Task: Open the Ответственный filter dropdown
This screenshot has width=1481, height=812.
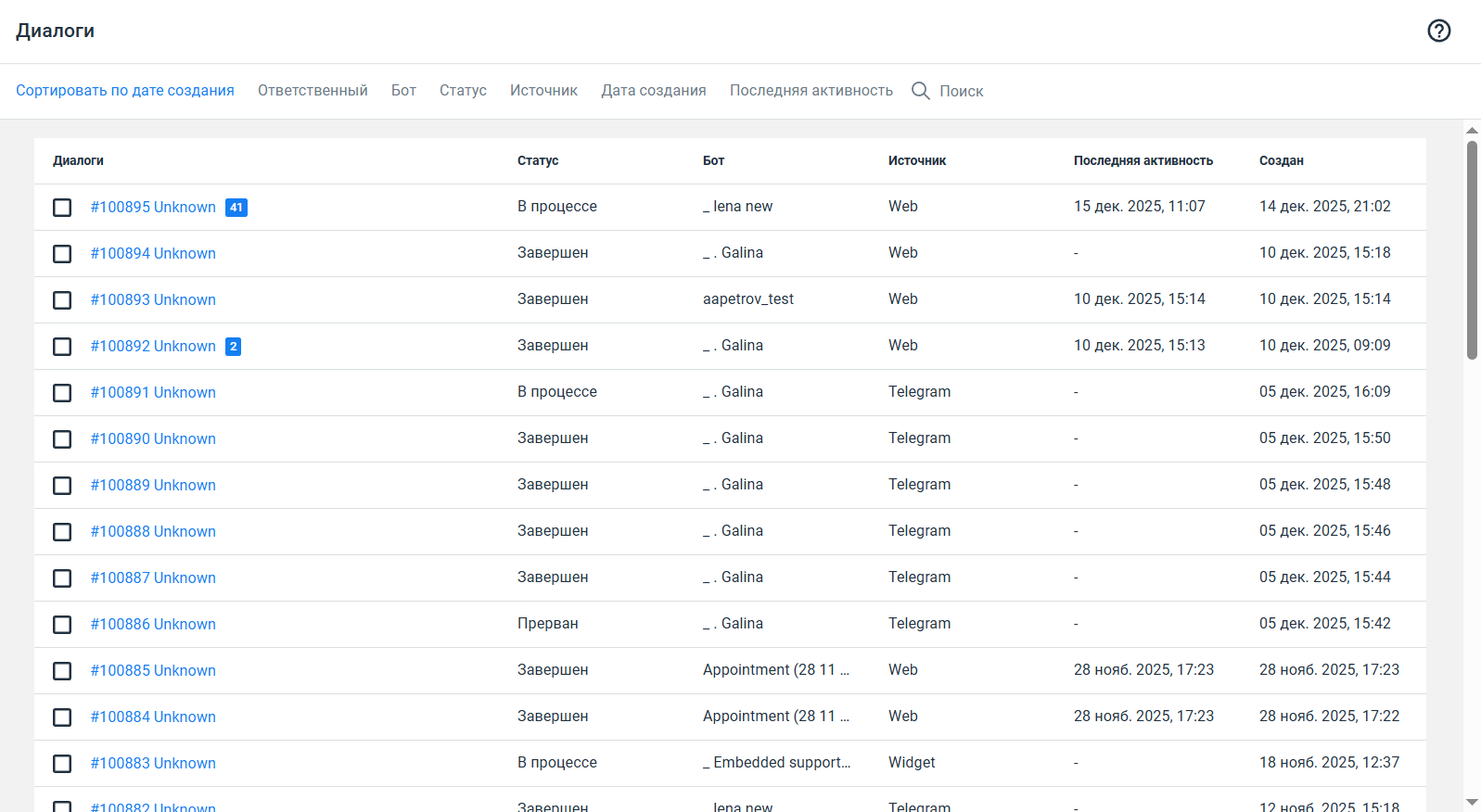Action: coord(313,91)
